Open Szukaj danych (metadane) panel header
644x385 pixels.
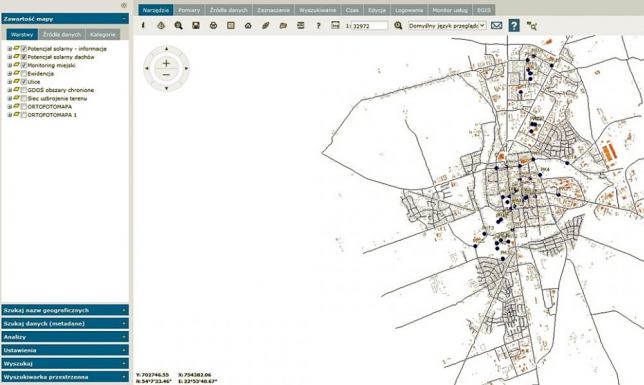pyautogui.click(x=65, y=323)
